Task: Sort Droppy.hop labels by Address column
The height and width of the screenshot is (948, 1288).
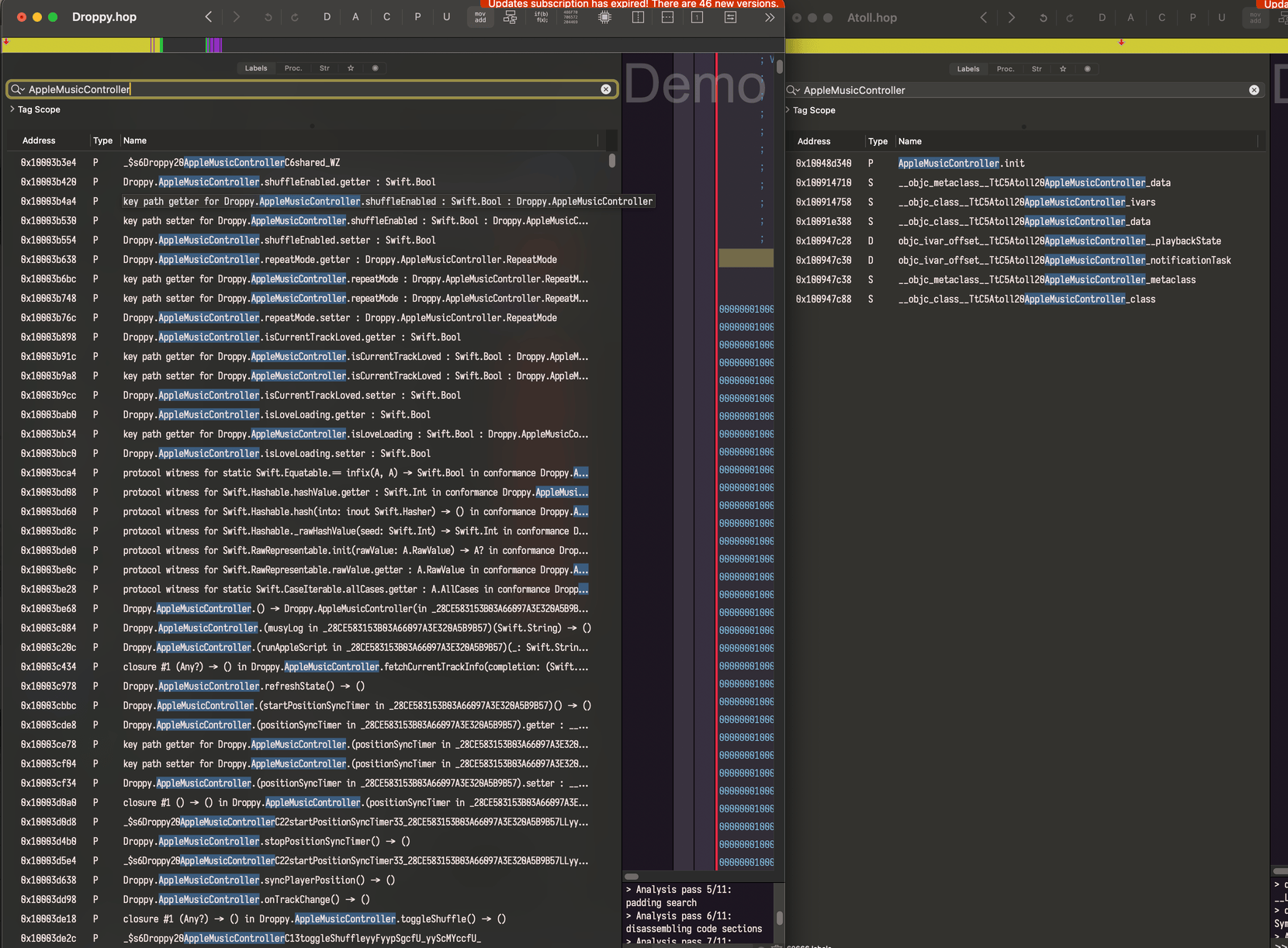Action: tap(39, 140)
